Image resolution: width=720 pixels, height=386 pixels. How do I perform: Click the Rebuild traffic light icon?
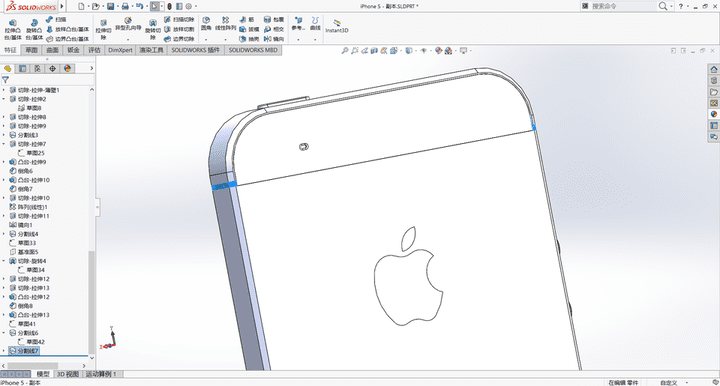[169, 6]
